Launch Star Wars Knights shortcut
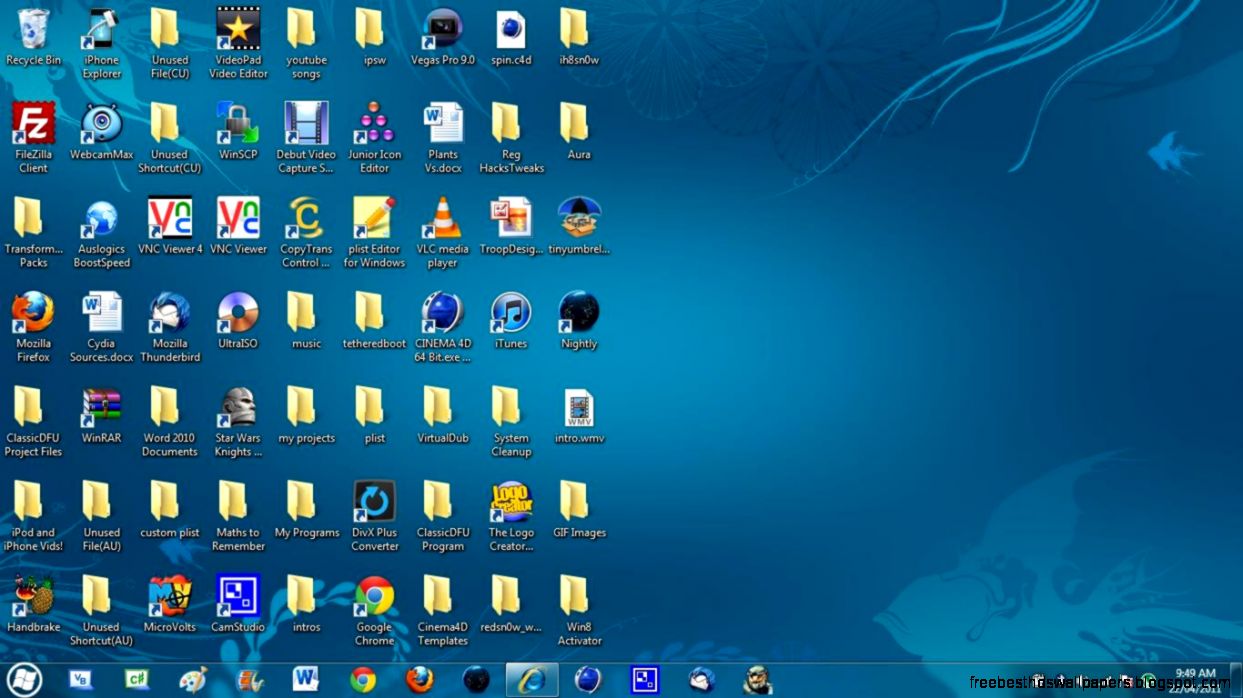1243x698 pixels. pos(238,422)
